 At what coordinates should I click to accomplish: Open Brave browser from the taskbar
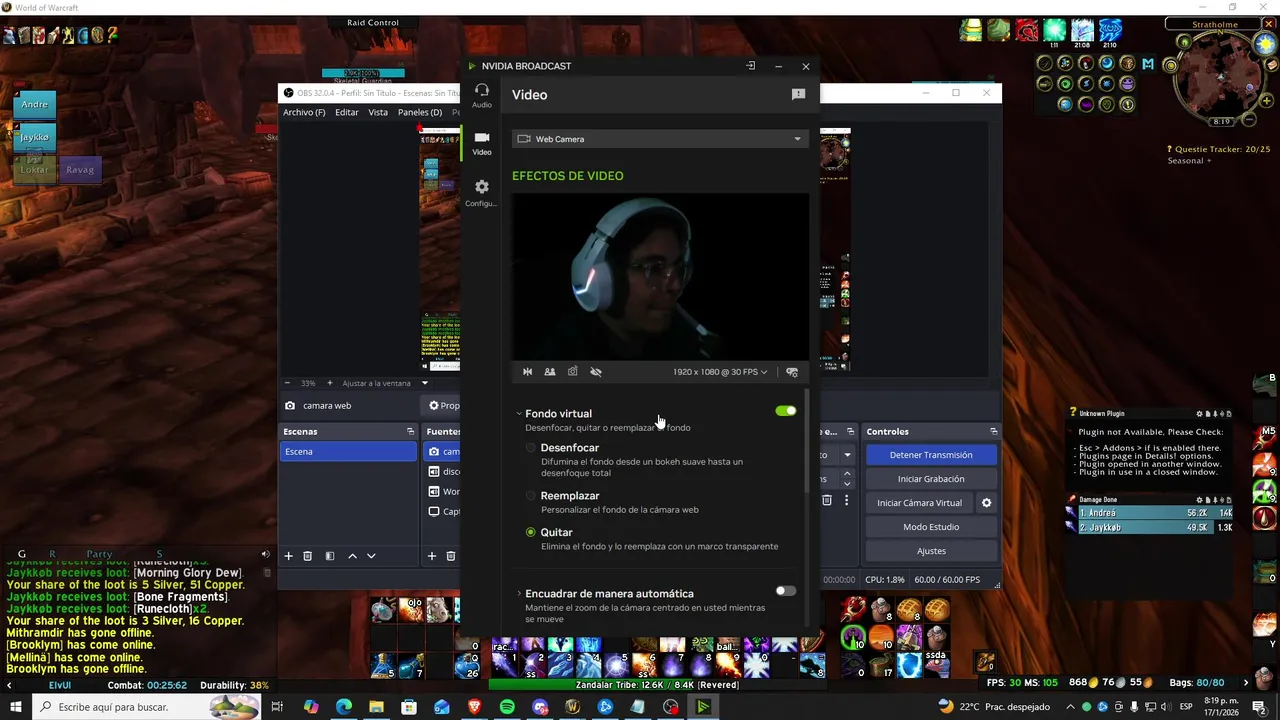pos(474,707)
